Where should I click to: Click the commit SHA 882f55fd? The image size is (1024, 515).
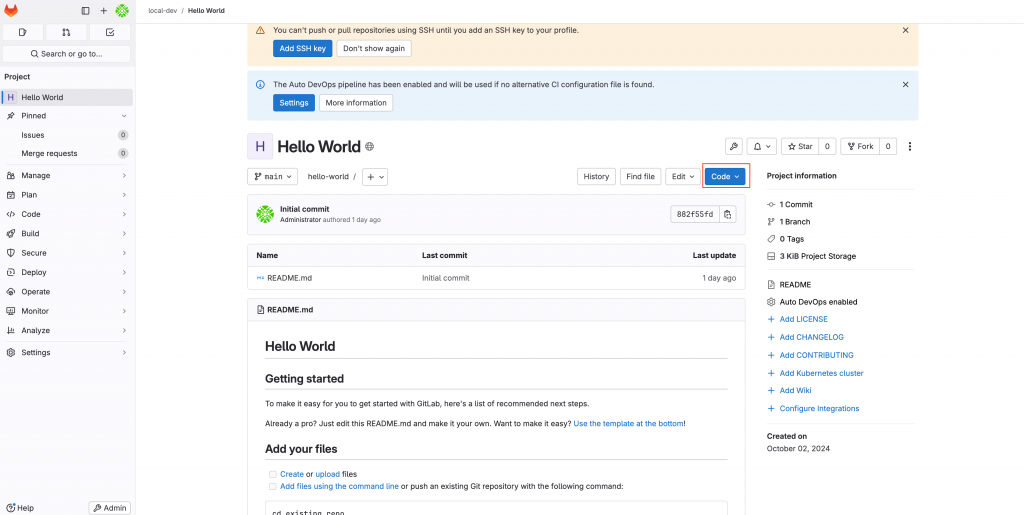tap(695, 214)
